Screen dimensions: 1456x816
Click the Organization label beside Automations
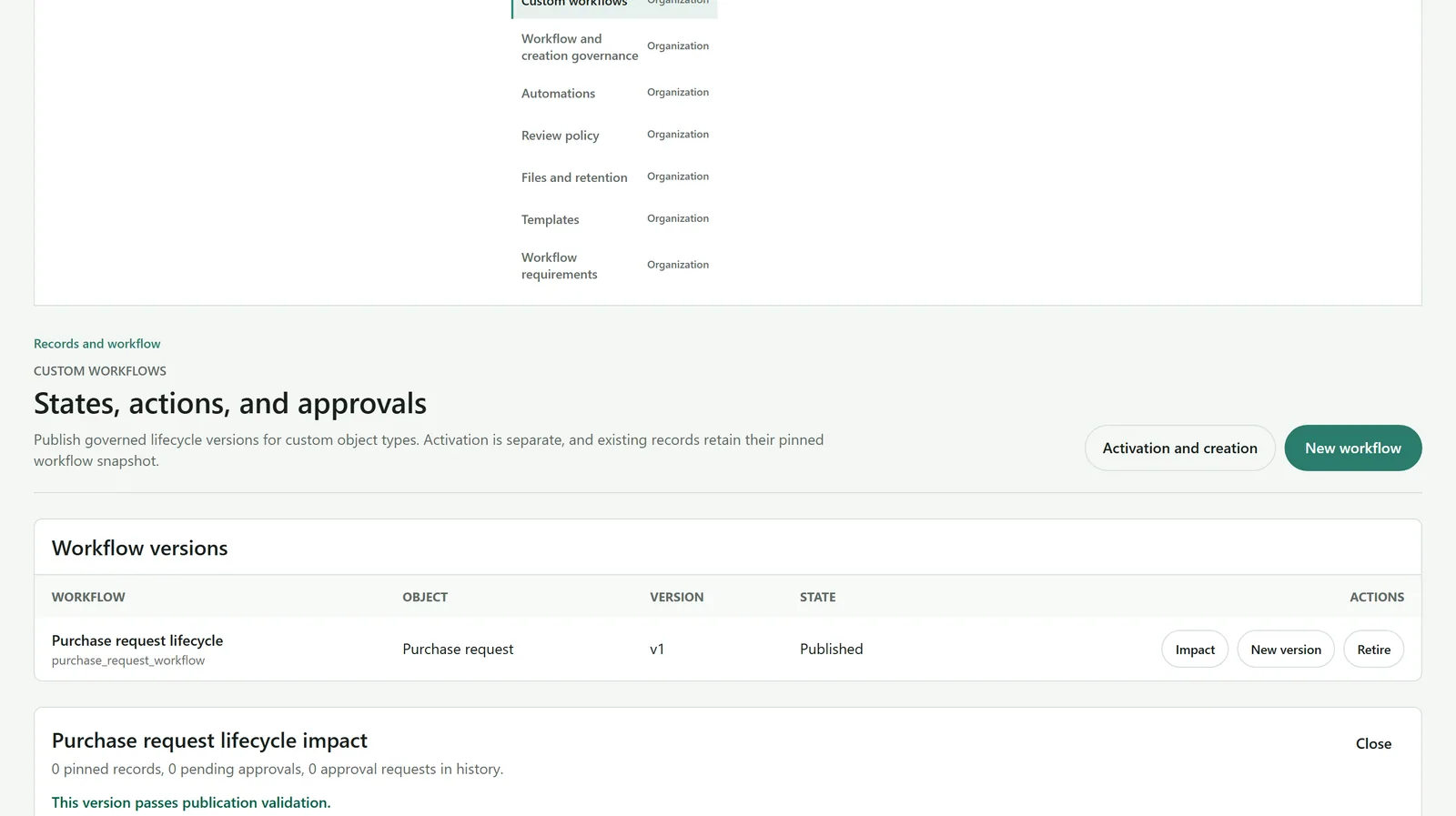tap(678, 92)
